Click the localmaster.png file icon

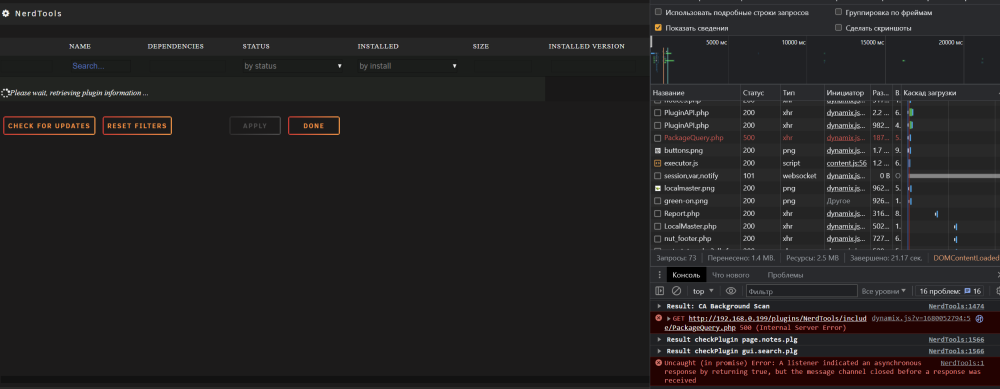point(658,189)
